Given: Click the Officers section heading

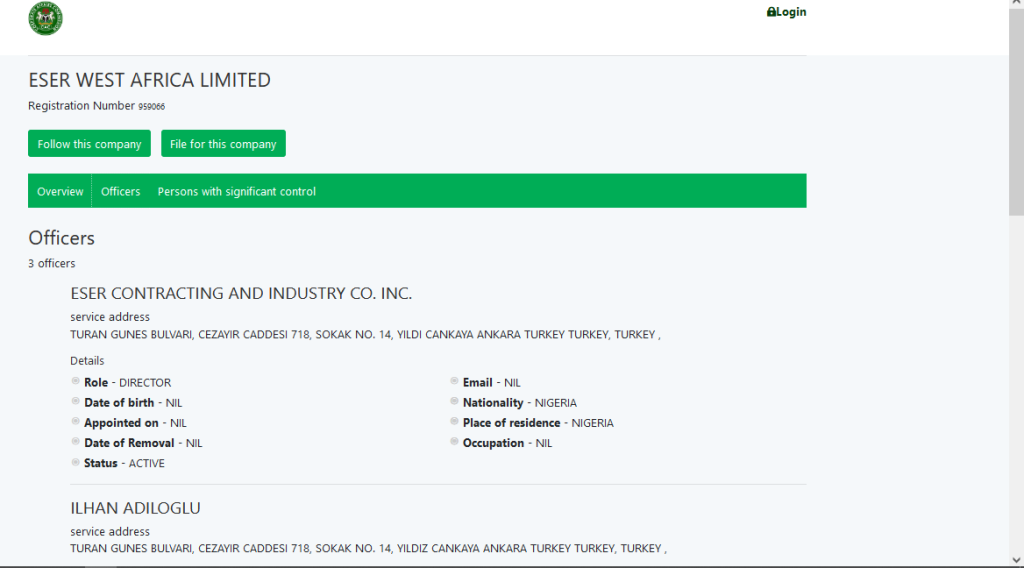Looking at the screenshot, I should pos(61,238).
